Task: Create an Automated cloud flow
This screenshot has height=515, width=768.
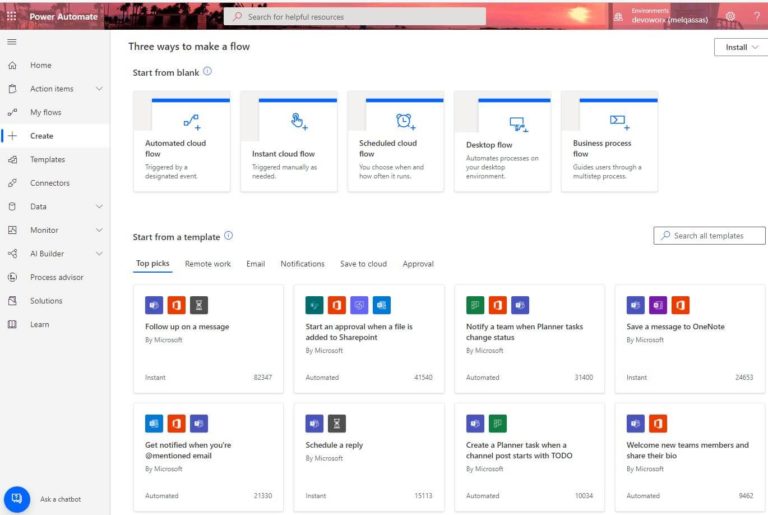Action: pos(182,141)
